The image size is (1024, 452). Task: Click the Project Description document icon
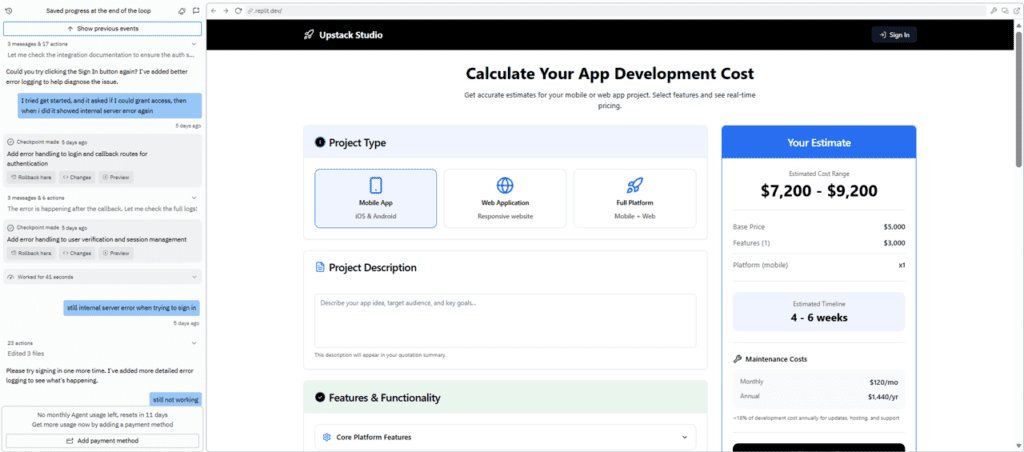coord(320,267)
